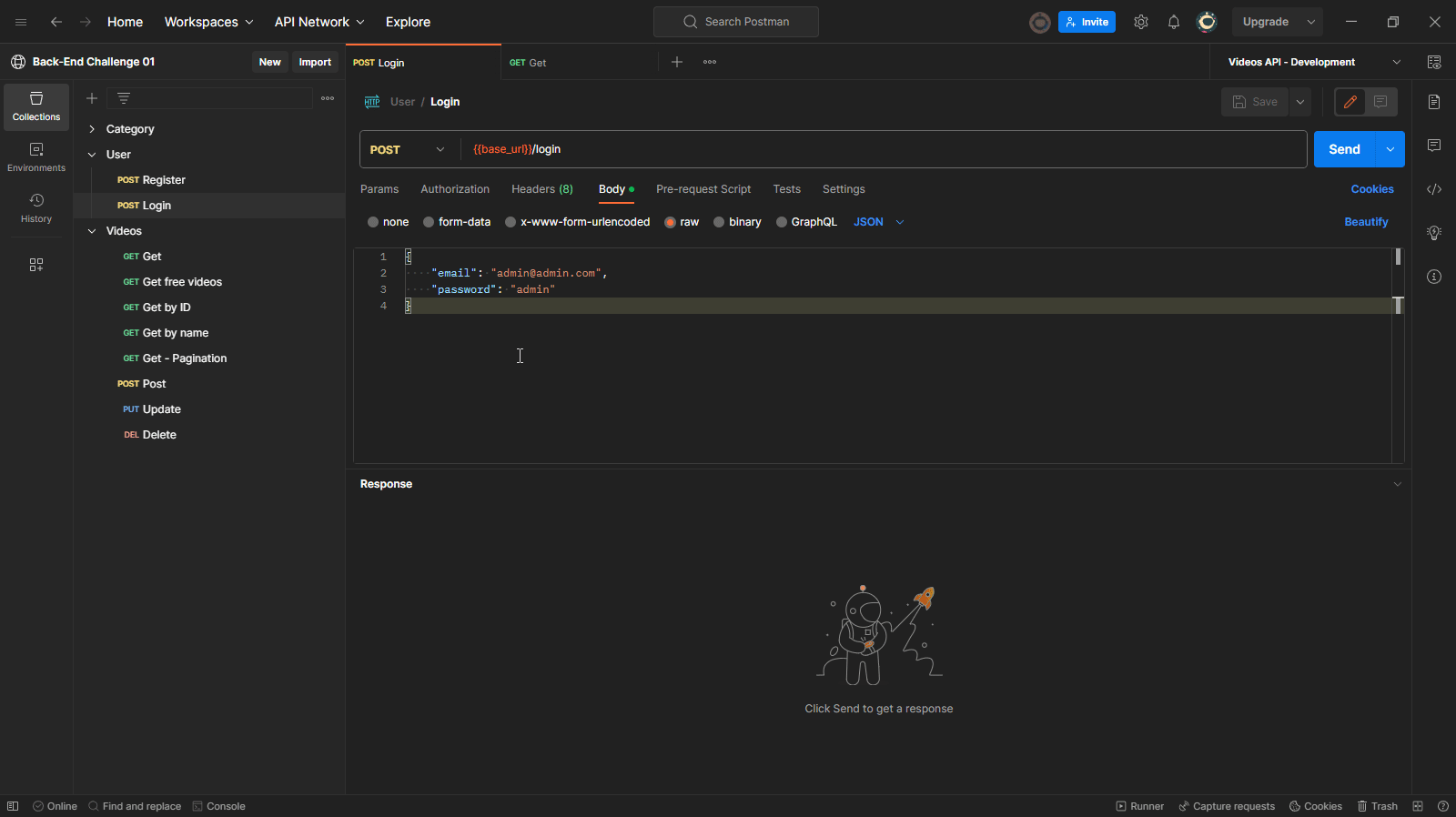Viewport: 1456px width, 817px height.
Task: Collapse the Videos folder
Action: [x=92, y=231]
